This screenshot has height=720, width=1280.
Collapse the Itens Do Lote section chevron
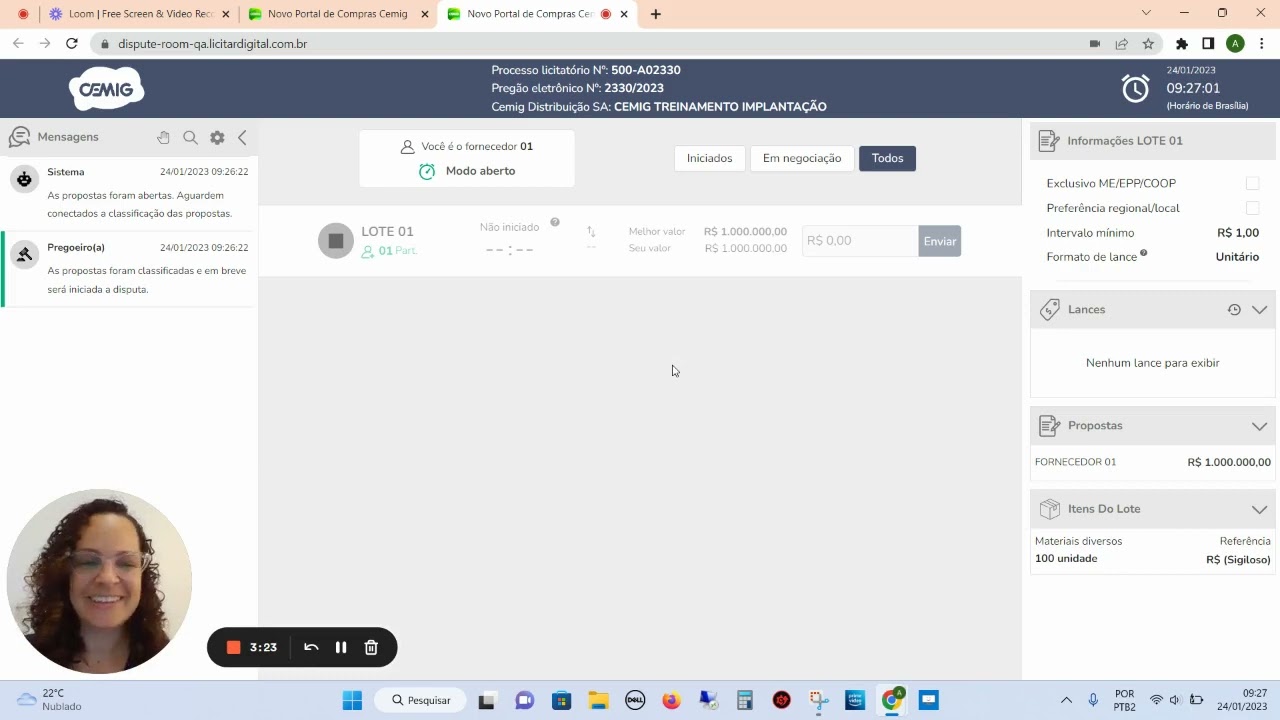click(1259, 509)
